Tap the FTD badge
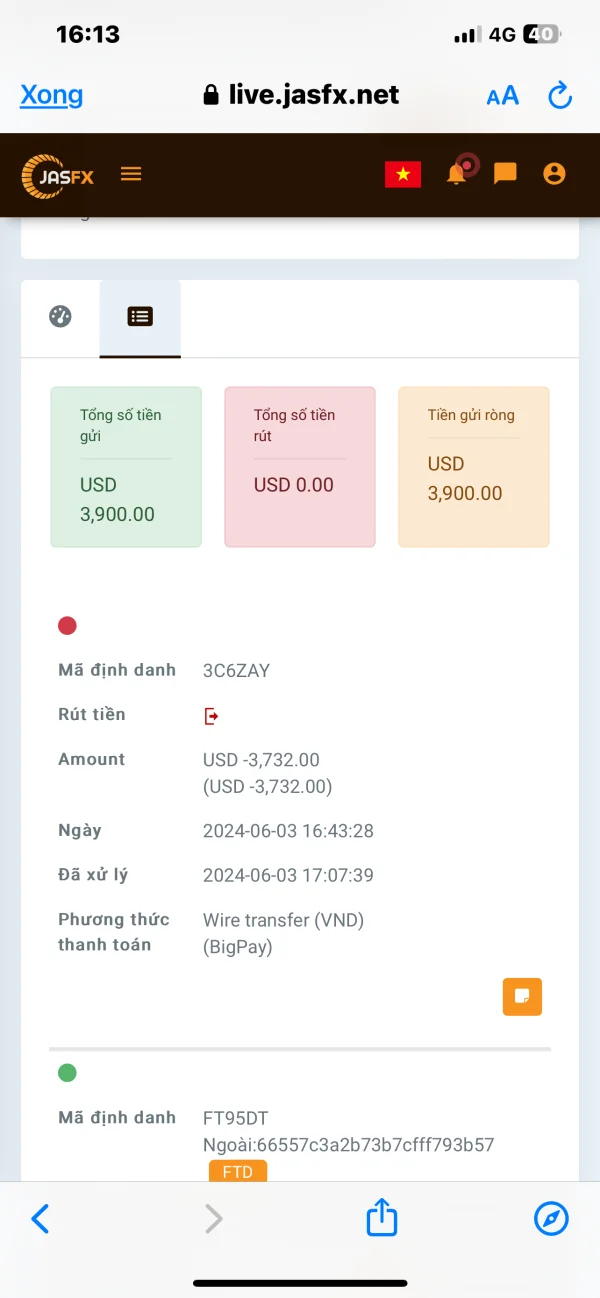The width and height of the screenshot is (600, 1298). click(237, 1171)
